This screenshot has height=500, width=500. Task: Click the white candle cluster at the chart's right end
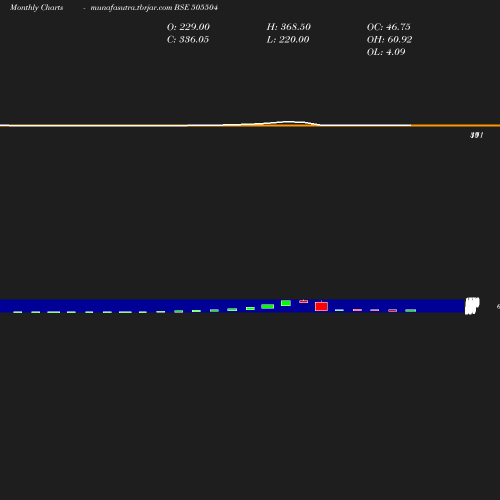click(472, 306)
